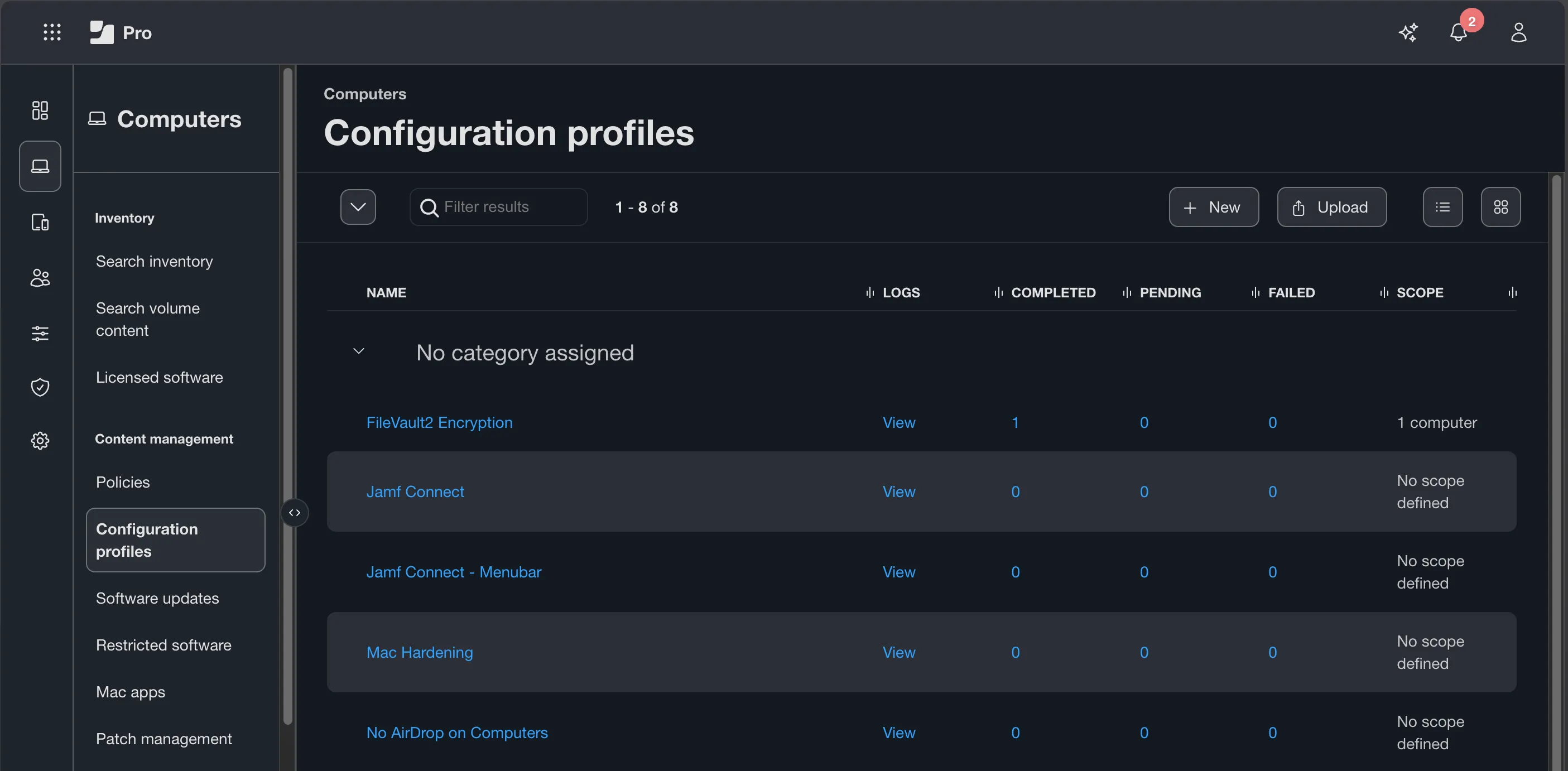
Task: Select Configuration profiles in sidebar
Action: 175,540
